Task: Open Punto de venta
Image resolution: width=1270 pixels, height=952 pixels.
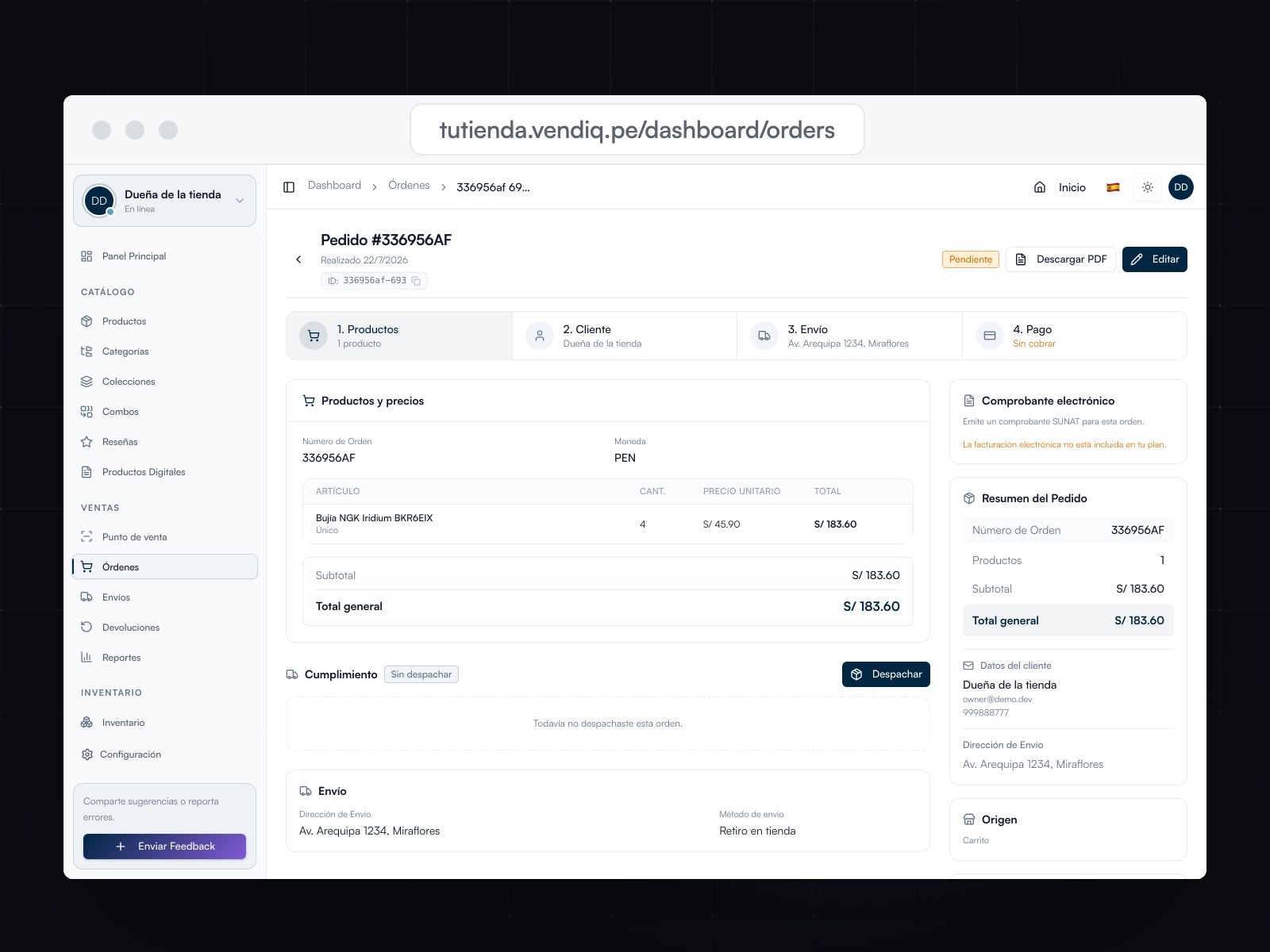Action: [x=165, y=537]
